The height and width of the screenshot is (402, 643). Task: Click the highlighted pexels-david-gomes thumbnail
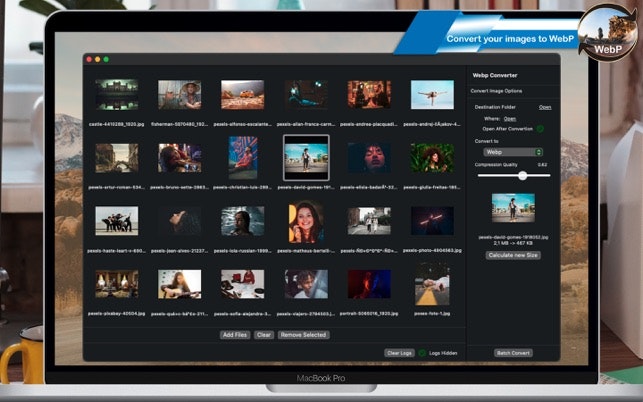[x=306, y=158]
